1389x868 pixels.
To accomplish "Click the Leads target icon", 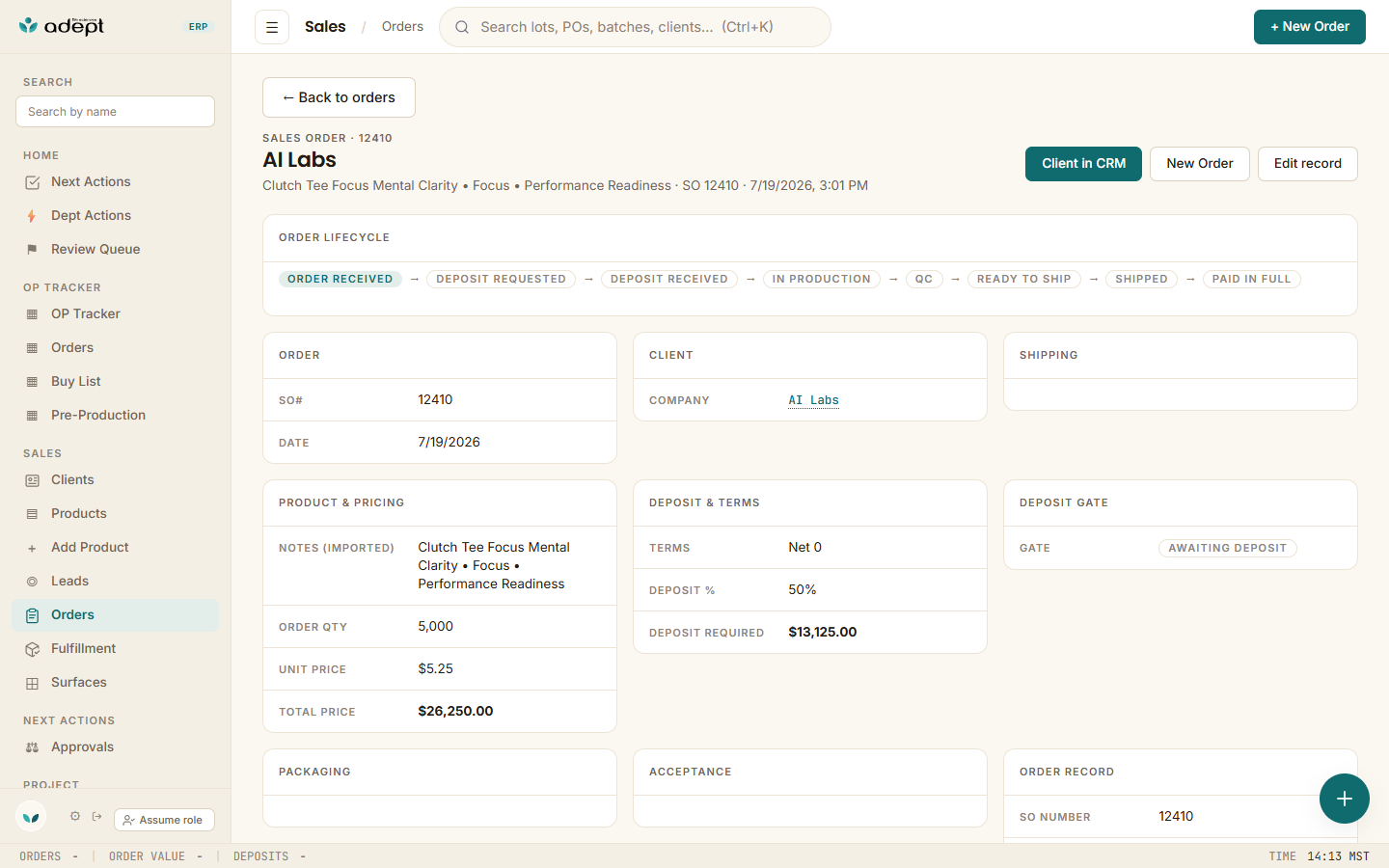I will point(32,582).
